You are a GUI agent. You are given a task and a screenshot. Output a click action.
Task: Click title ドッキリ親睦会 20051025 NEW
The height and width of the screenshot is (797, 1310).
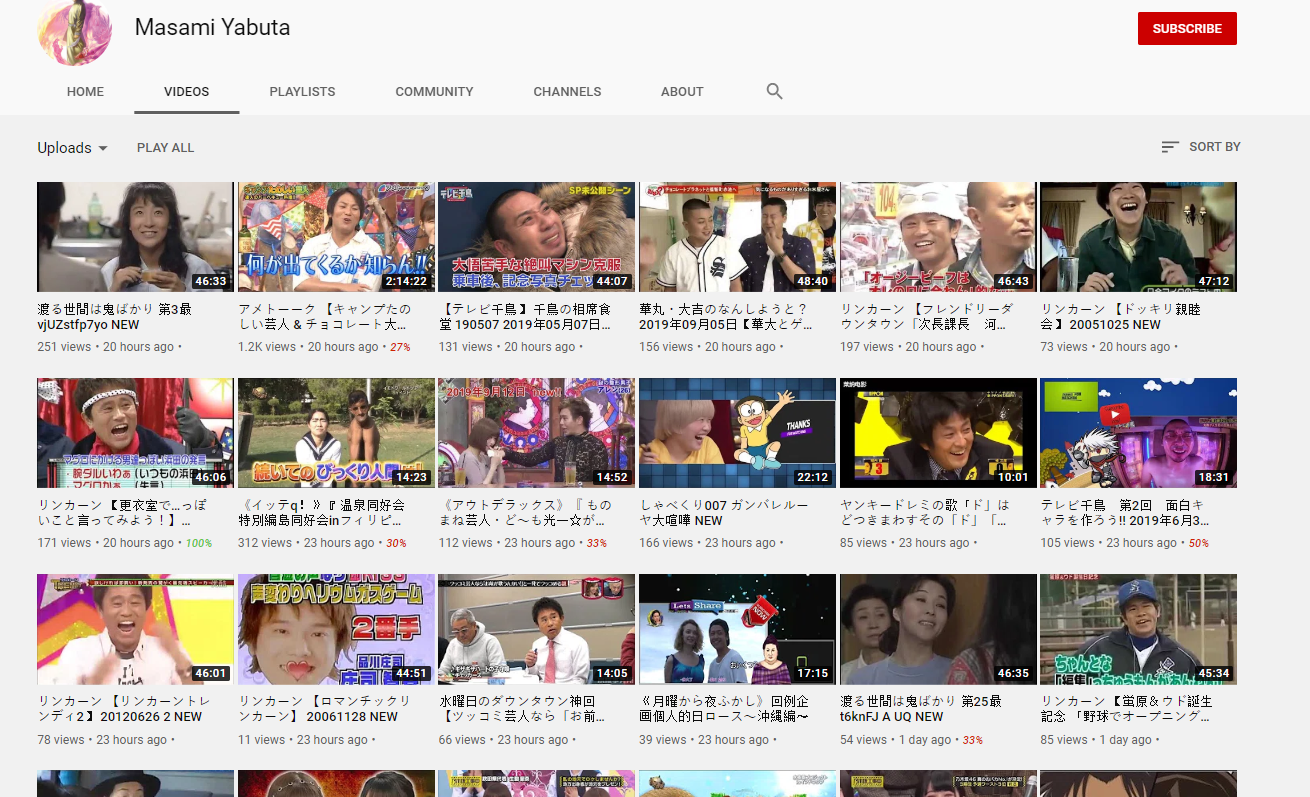click(x=1121, y=317)
